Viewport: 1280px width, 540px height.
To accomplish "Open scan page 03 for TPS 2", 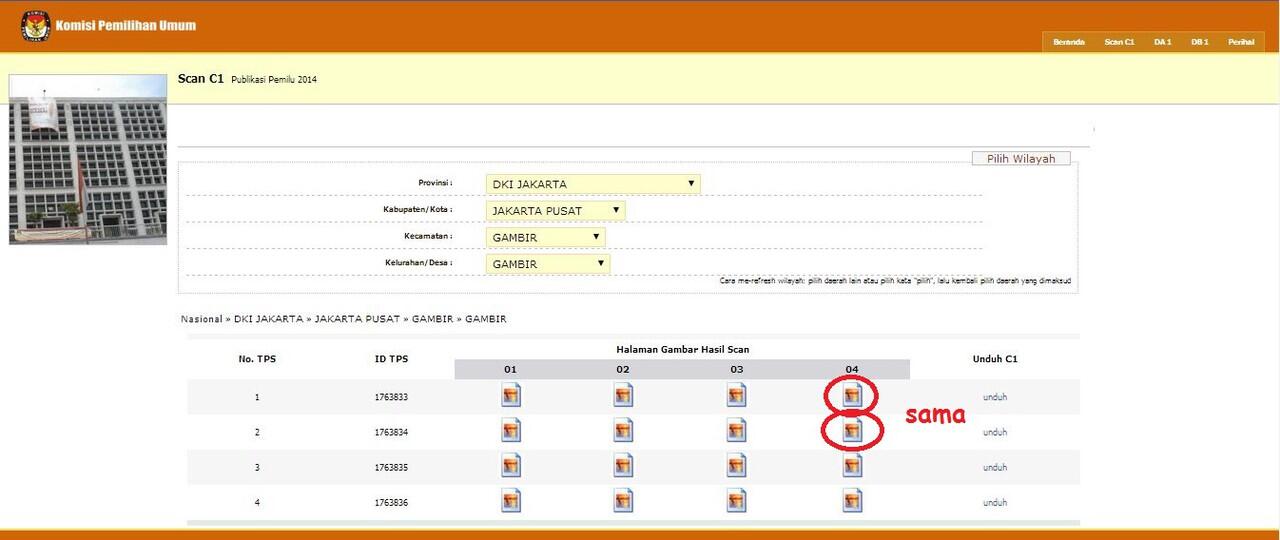I will pos(737,431).
